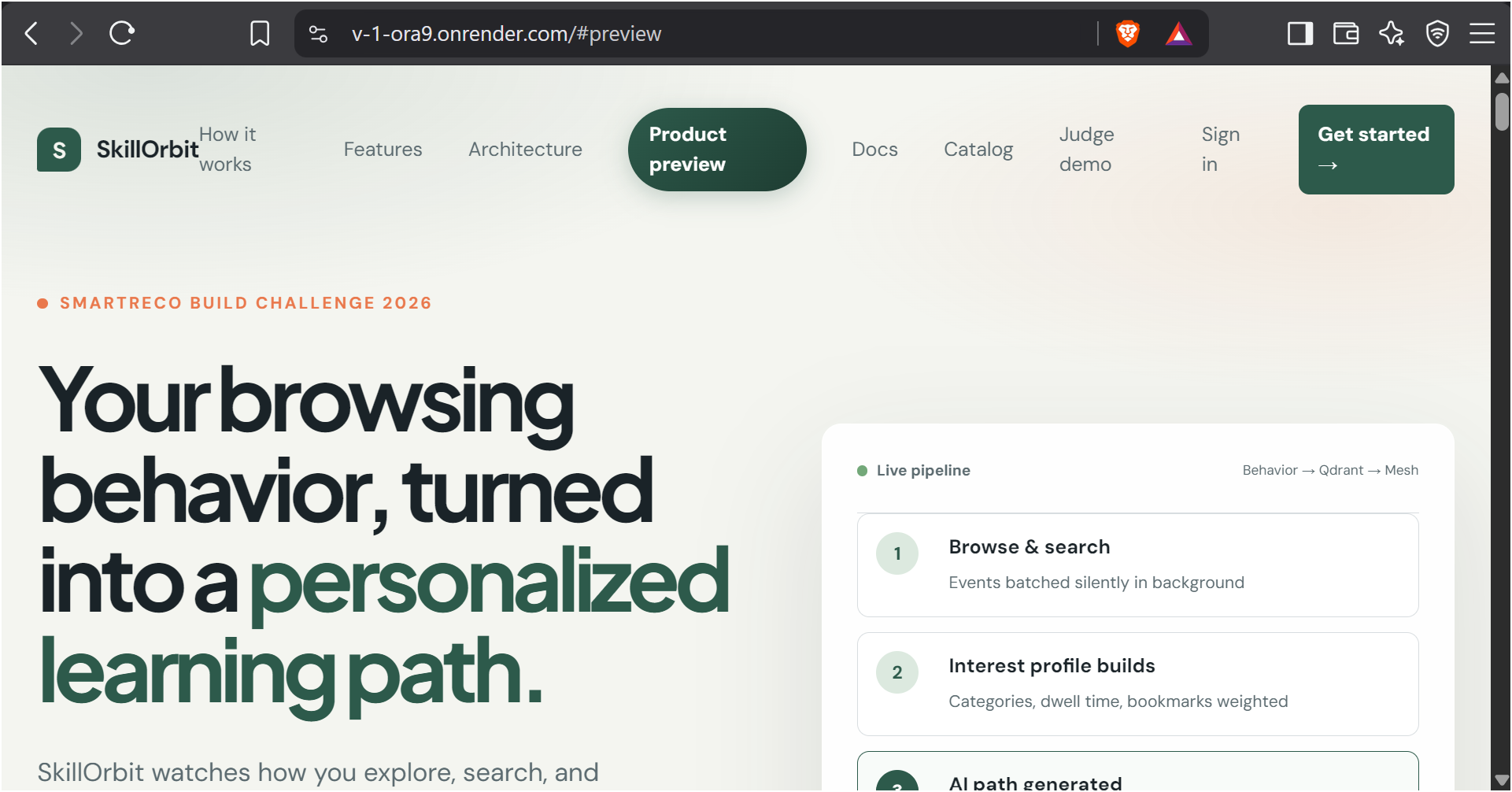The image size is (1512, 792).
Task: Open the Brave Wallet icon
Action: [x=1346, y=34]
